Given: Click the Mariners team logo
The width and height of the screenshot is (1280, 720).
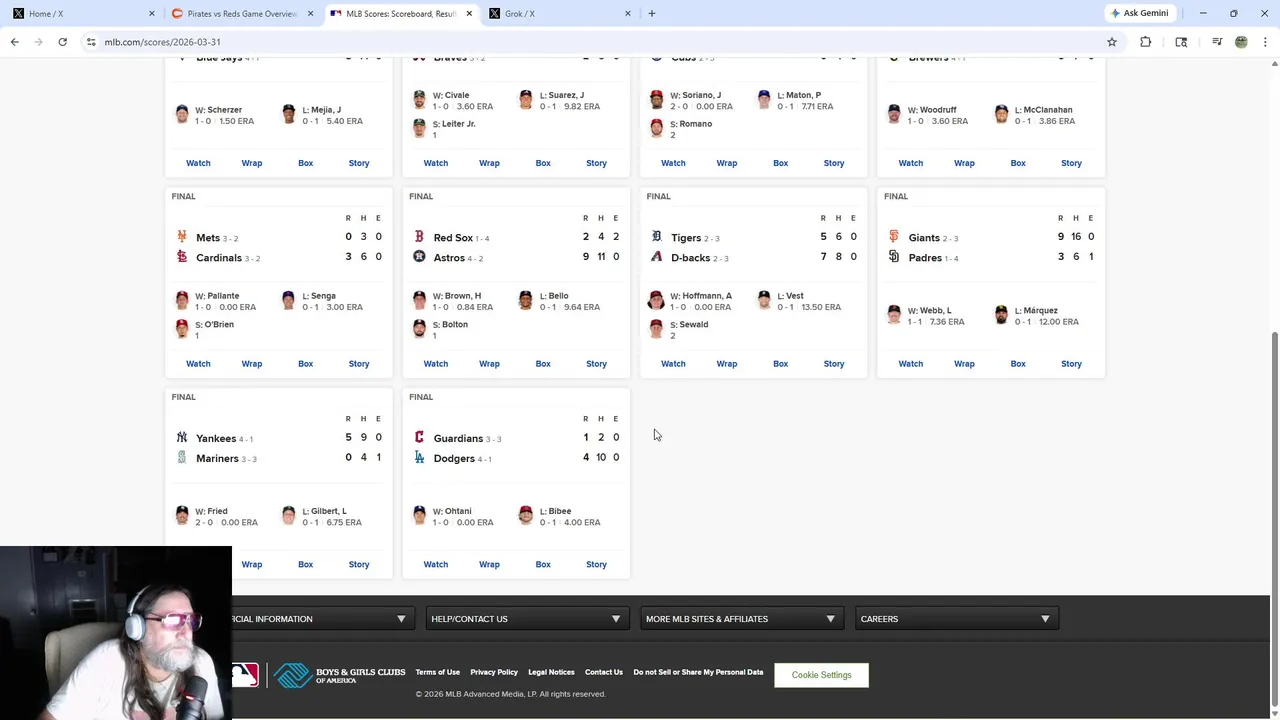Looking at the screenshot, I should [182, 457].
